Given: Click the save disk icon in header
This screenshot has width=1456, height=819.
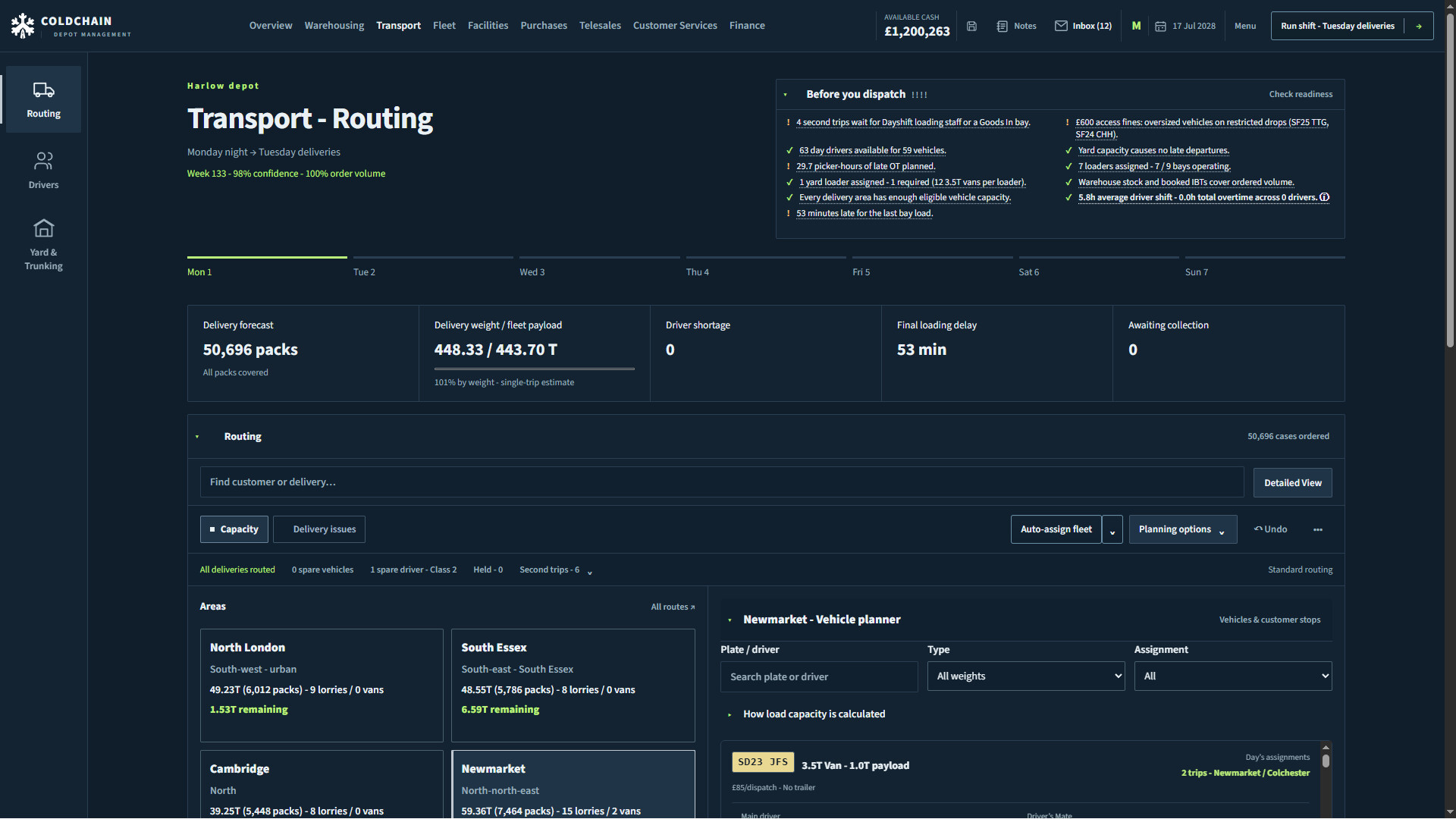Looking at the screenshot, I should 971,26.
